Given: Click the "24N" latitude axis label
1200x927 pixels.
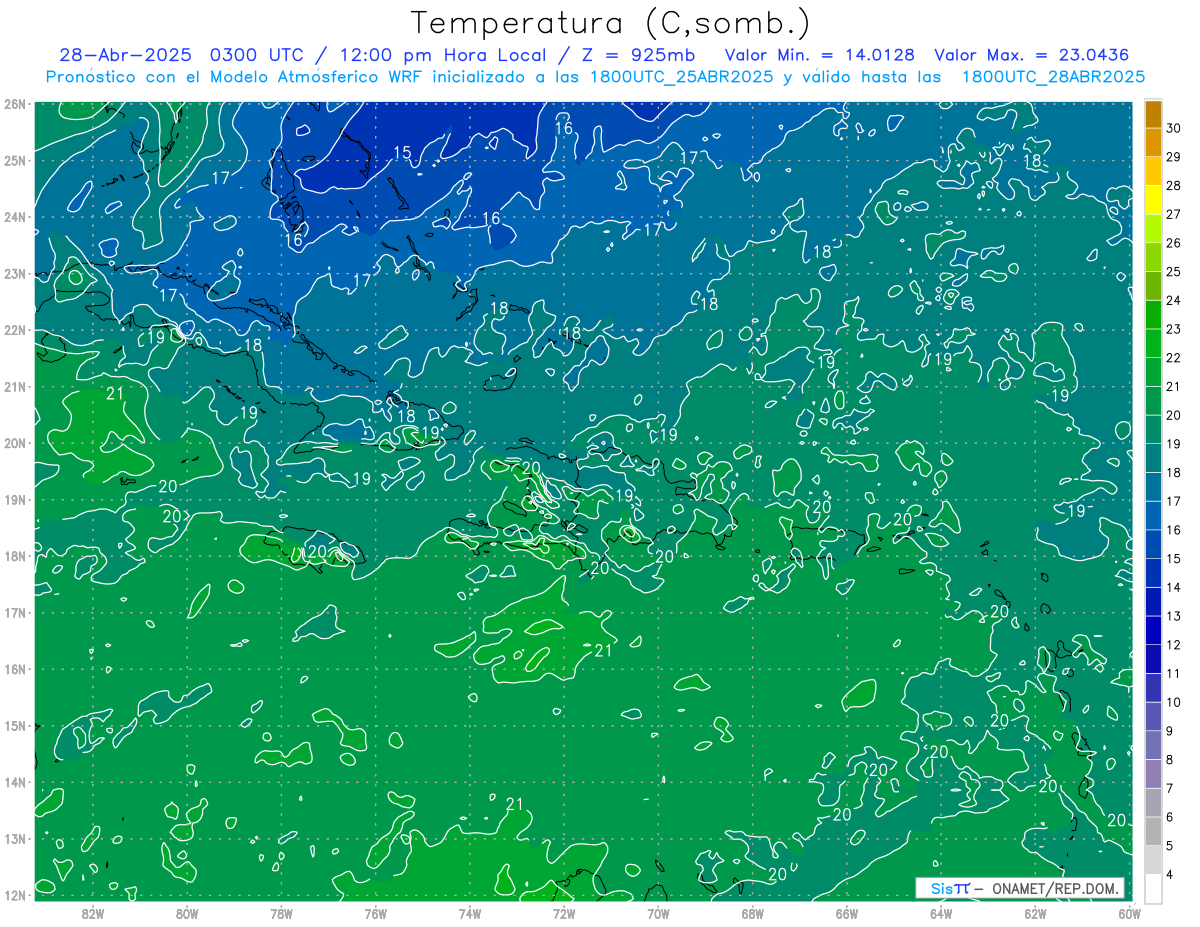Looking at the screenshot, I should (15, 217).
